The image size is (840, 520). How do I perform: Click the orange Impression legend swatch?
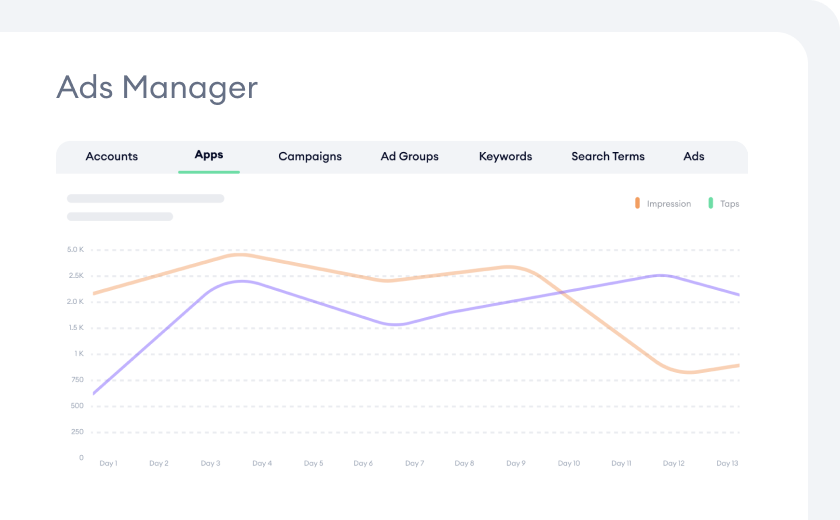click(x=637, y=203)
